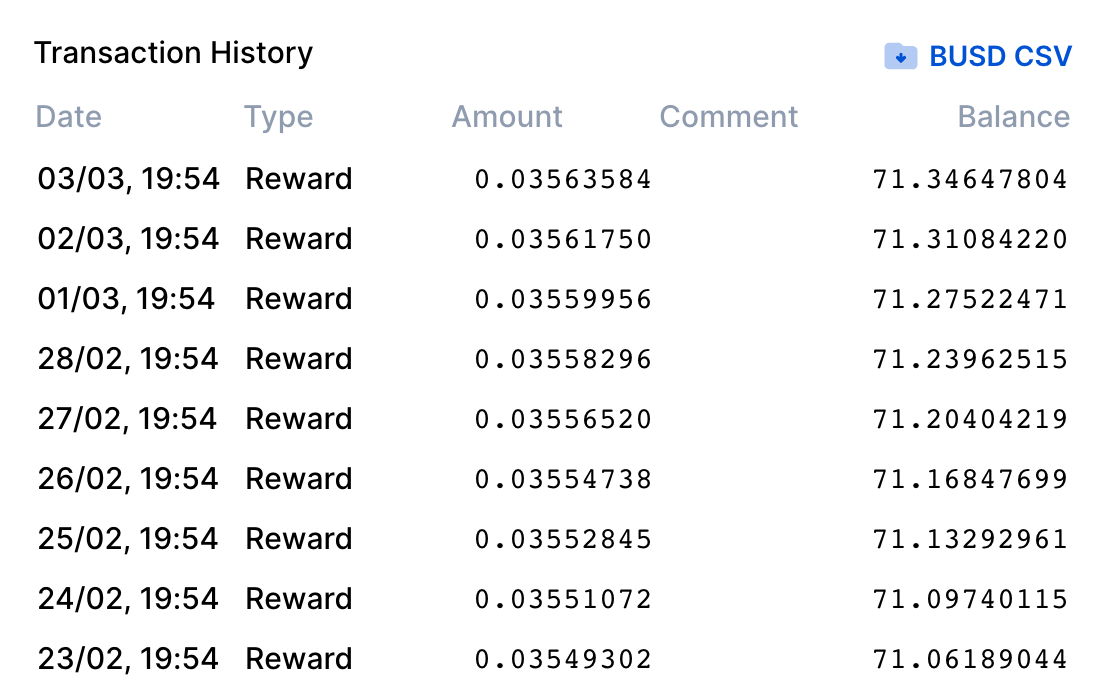Click the balance 71.06189044
1108x686 pixels.
tap(970, 660)
